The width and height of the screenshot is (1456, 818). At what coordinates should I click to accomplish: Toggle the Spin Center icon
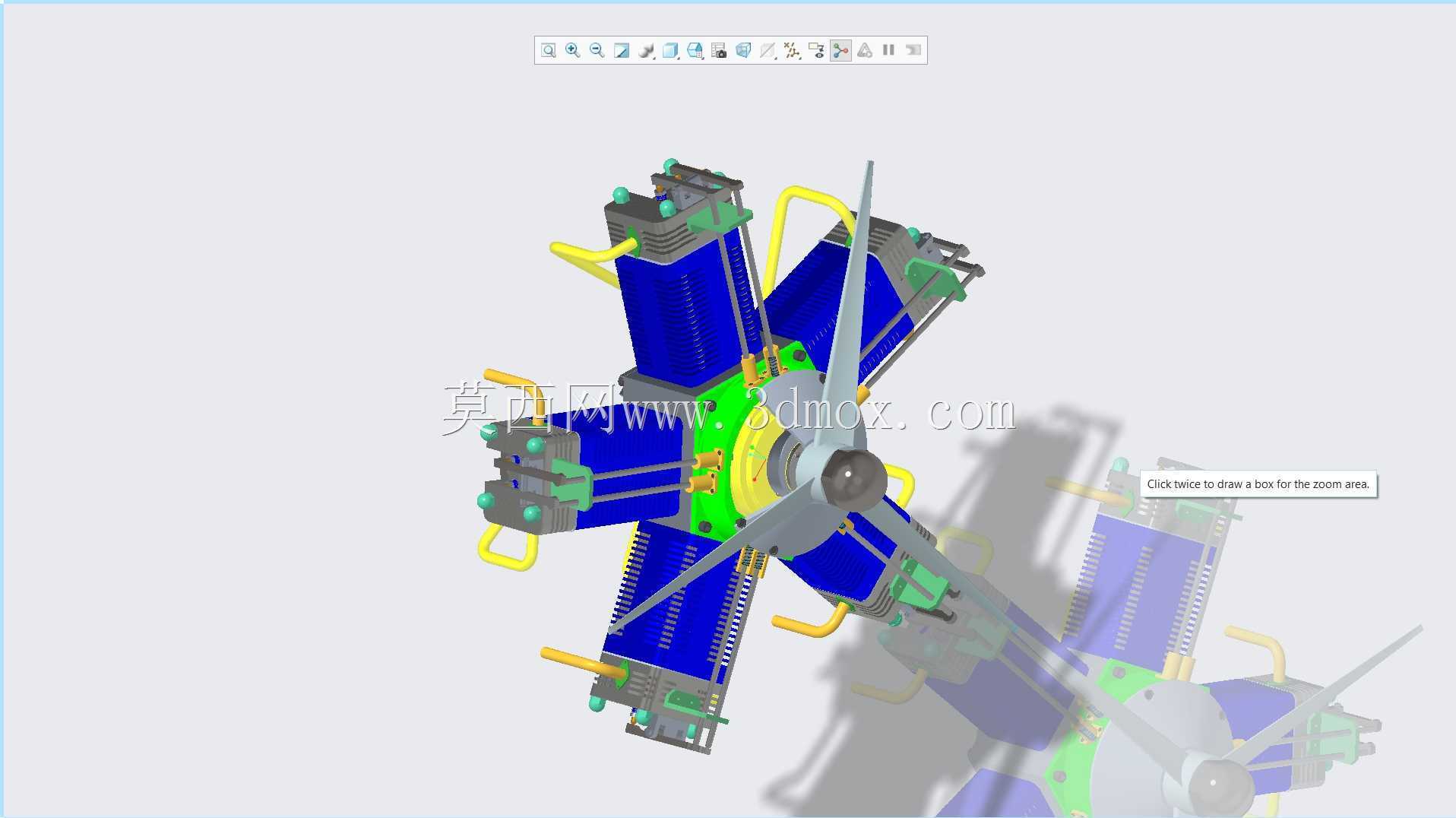click(x=840, y=50)
